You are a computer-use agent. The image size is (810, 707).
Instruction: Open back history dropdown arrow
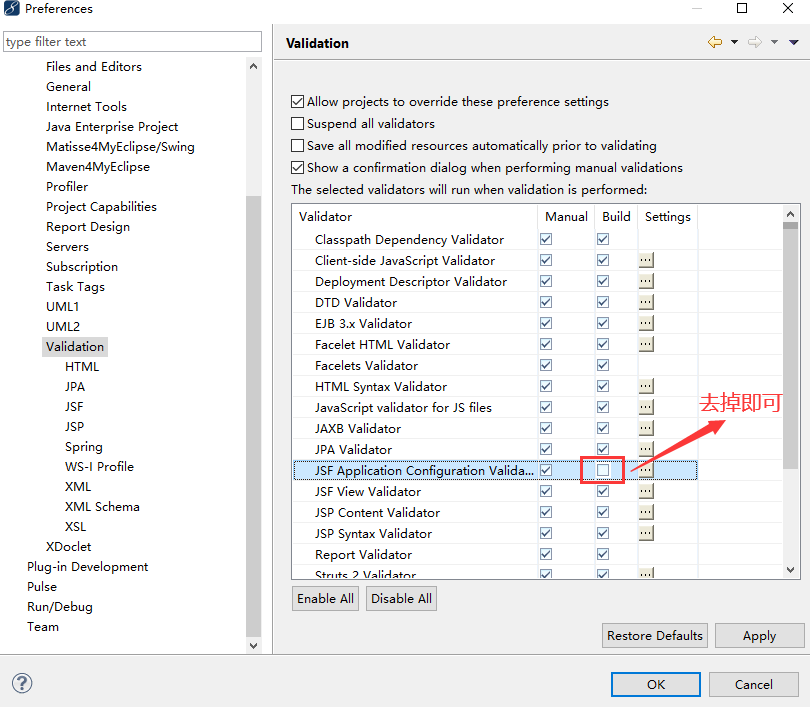[x=734, y=42]
